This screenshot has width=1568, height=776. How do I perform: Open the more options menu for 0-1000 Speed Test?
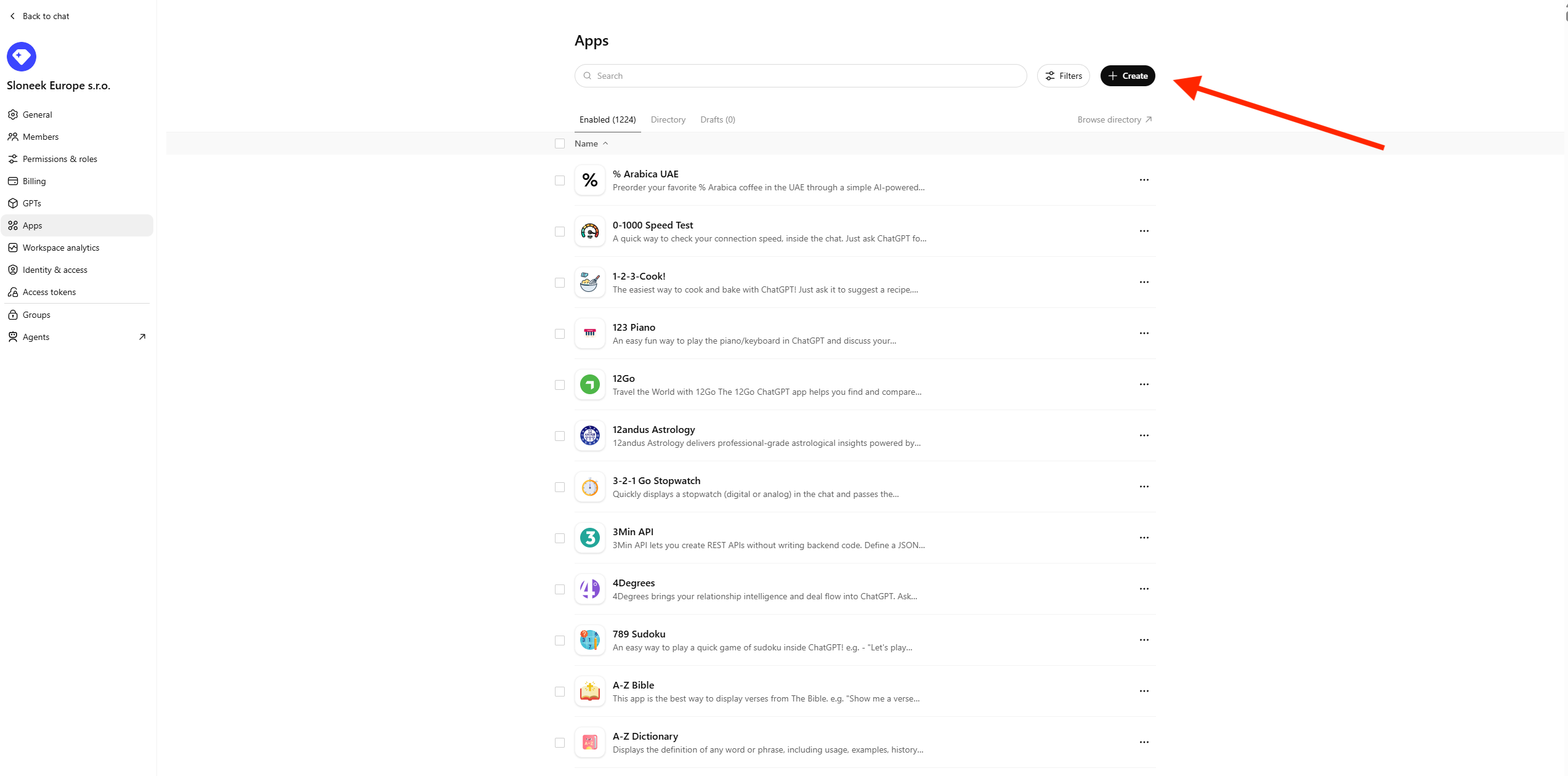click(x=1144, y=231)
